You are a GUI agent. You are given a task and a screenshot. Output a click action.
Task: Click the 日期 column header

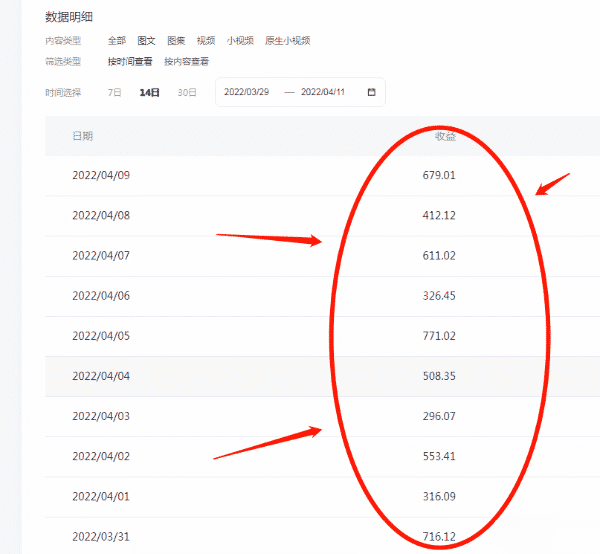[83, 136]
